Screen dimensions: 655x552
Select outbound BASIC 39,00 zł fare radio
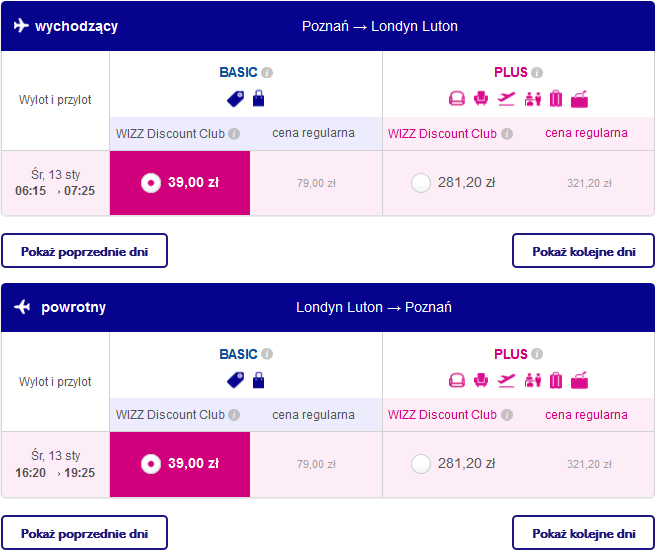pos(150,182)
